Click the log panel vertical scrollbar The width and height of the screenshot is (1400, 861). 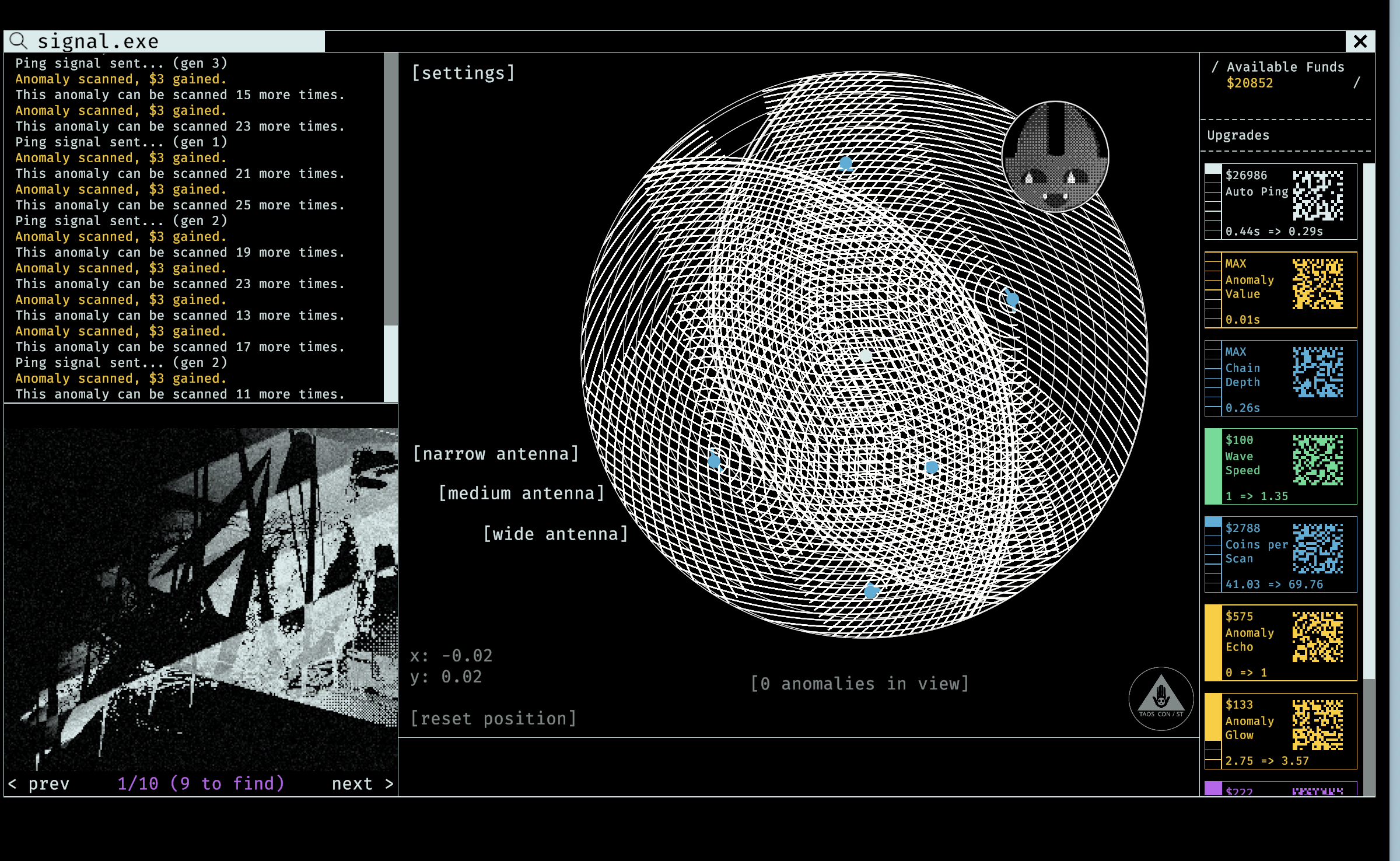pos(391,227)
